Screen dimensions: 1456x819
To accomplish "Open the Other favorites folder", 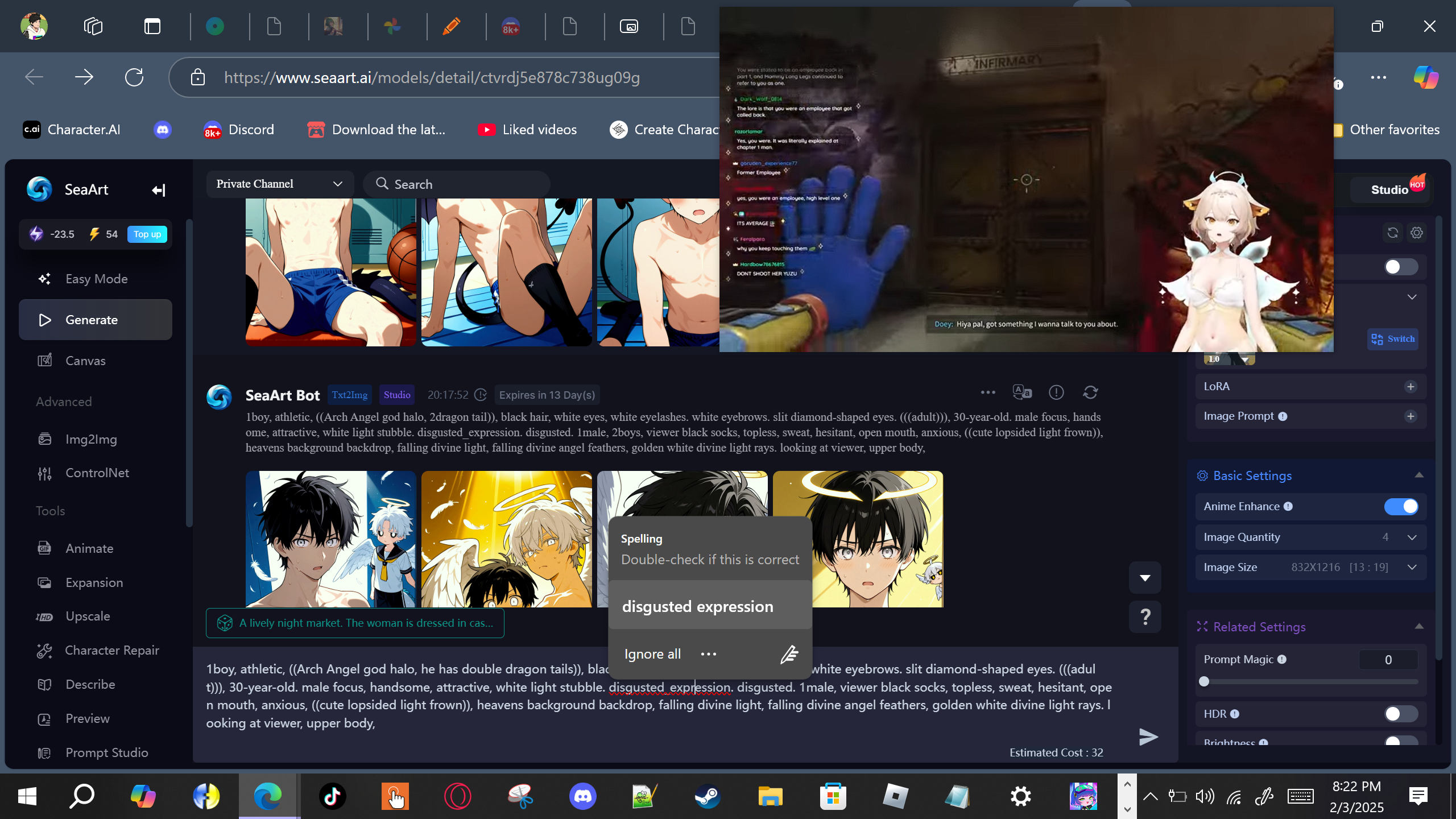I will [x=1387, y=130].
